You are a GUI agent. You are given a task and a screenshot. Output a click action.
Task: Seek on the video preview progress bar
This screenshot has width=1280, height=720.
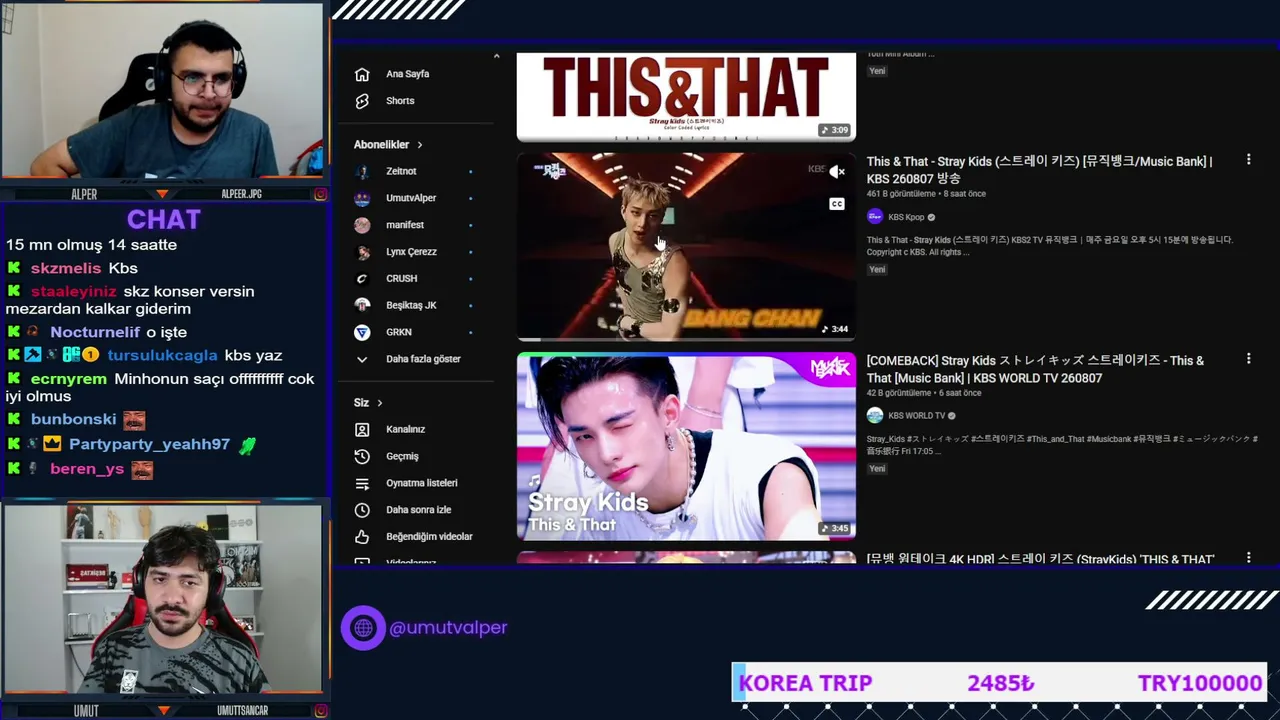coord(686,340)
